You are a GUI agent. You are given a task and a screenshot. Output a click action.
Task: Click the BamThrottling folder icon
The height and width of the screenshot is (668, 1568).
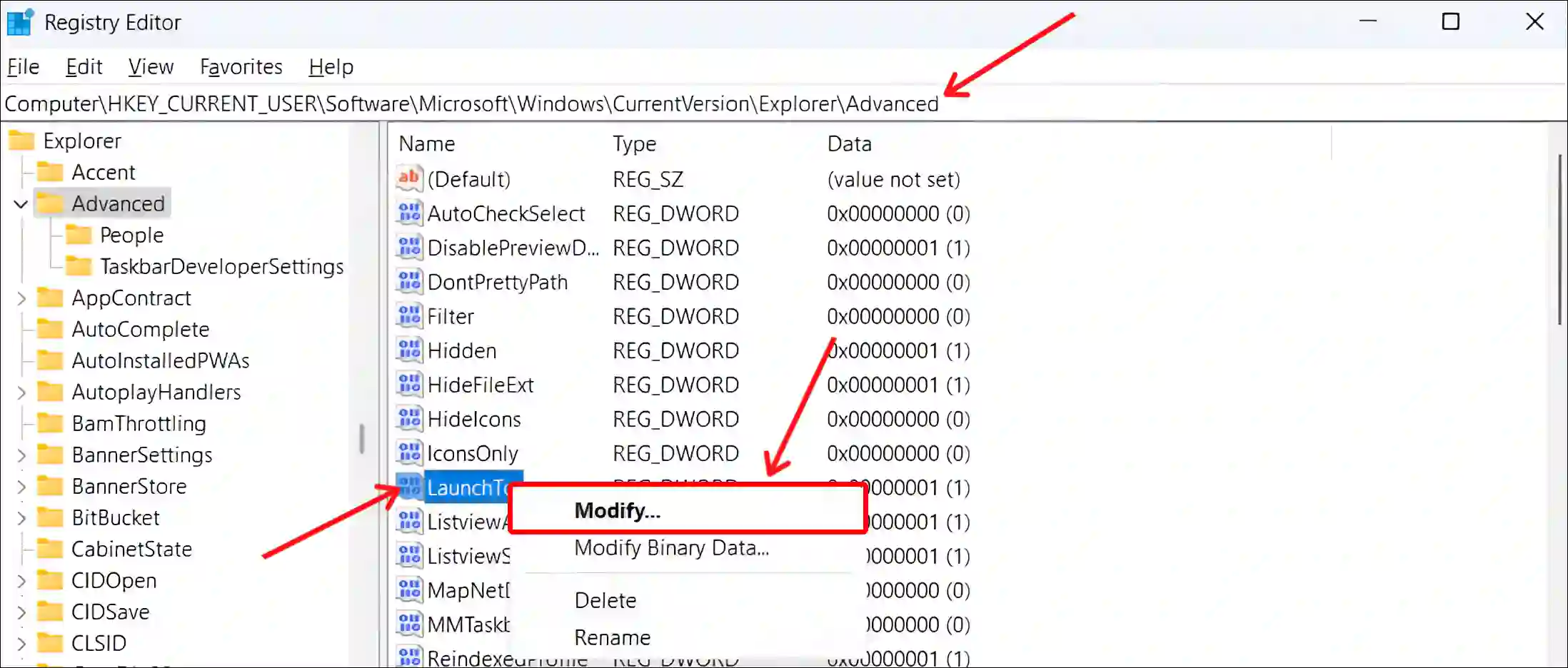50,423
